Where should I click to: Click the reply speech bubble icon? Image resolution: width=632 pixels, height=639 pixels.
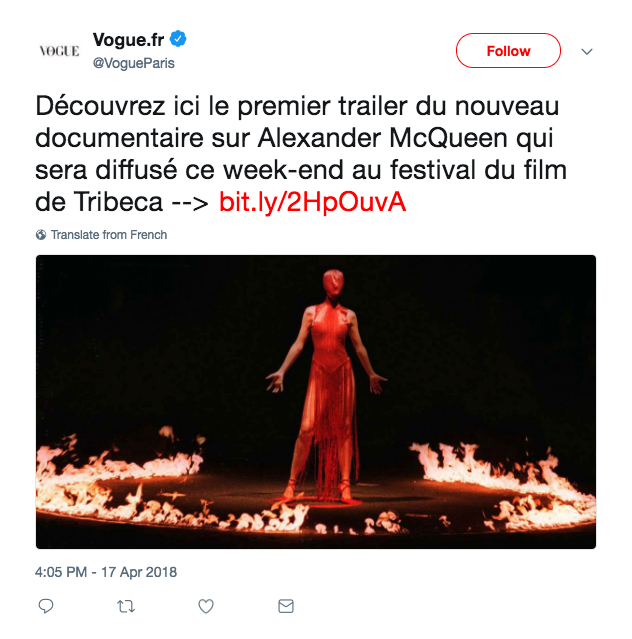(x=46, y=606)
